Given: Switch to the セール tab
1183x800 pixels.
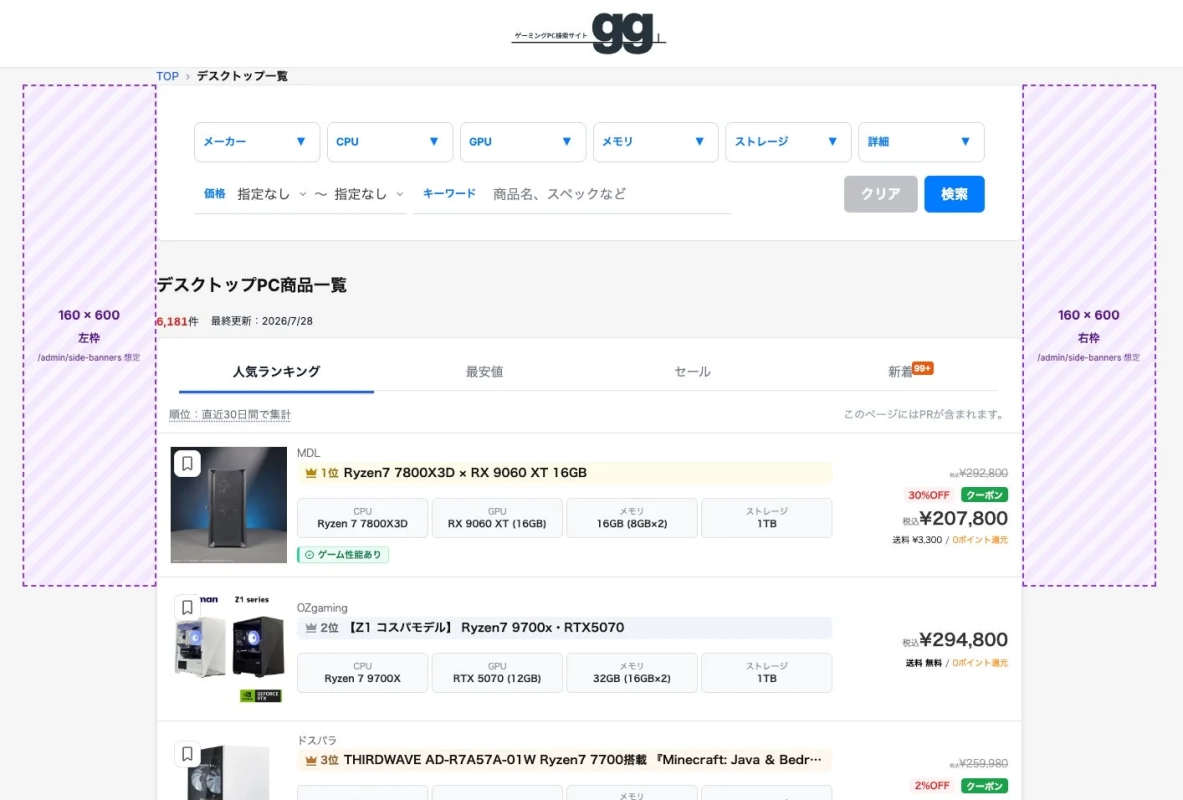Looking at the screenshot, I should [x=693, y=371].
